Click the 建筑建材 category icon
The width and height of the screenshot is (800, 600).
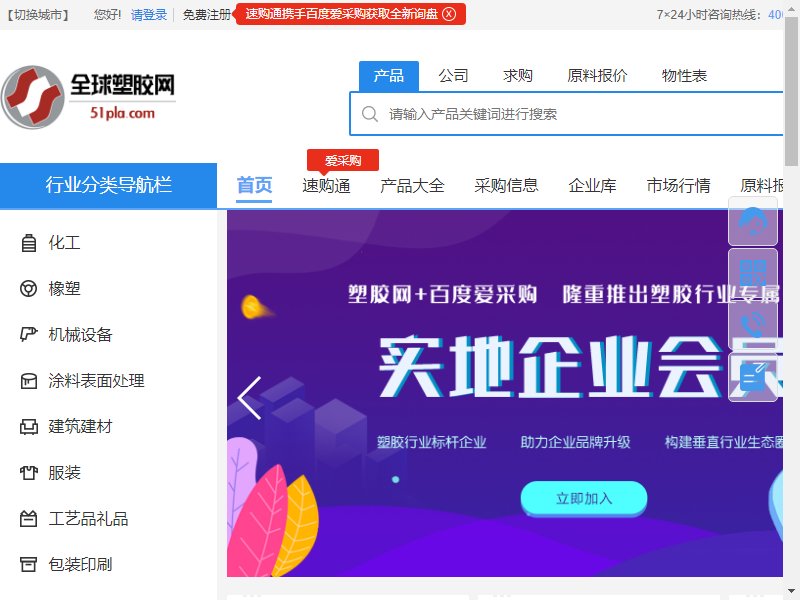click(x=29, y=427)
